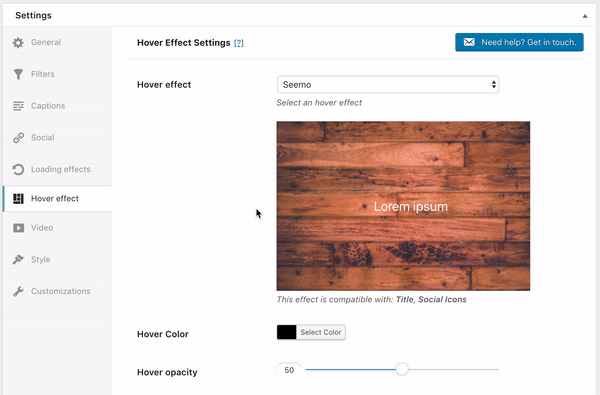Open the Style tab

(x=57, y=260)
